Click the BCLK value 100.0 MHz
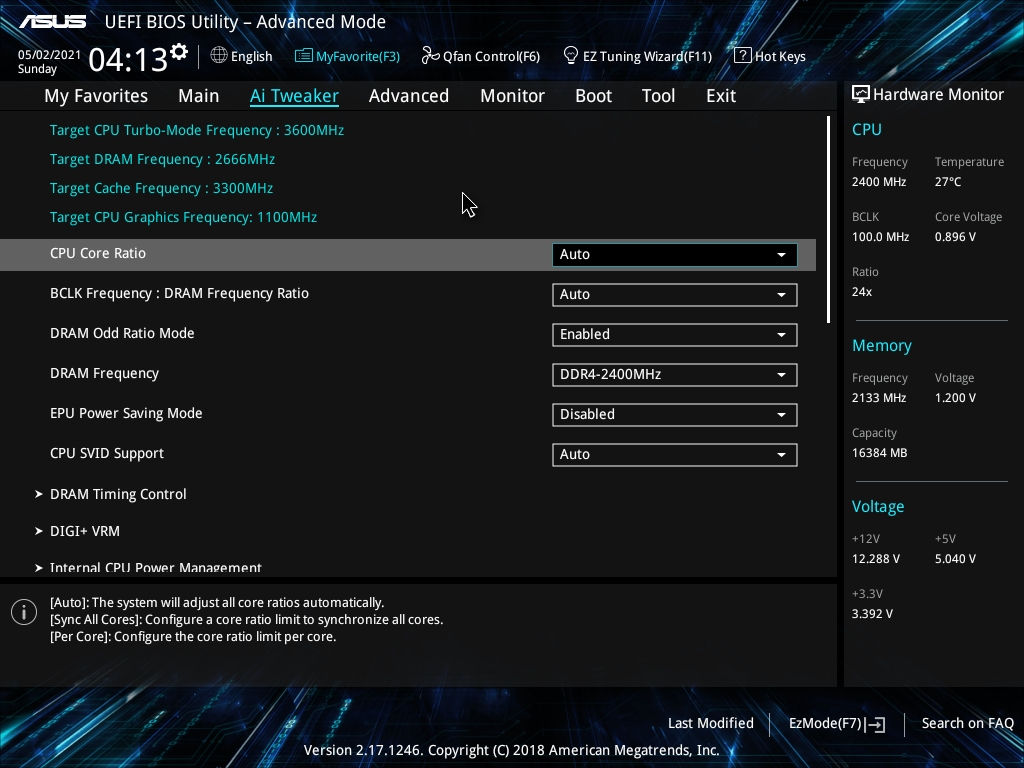1024x768 pixels. 880,236
